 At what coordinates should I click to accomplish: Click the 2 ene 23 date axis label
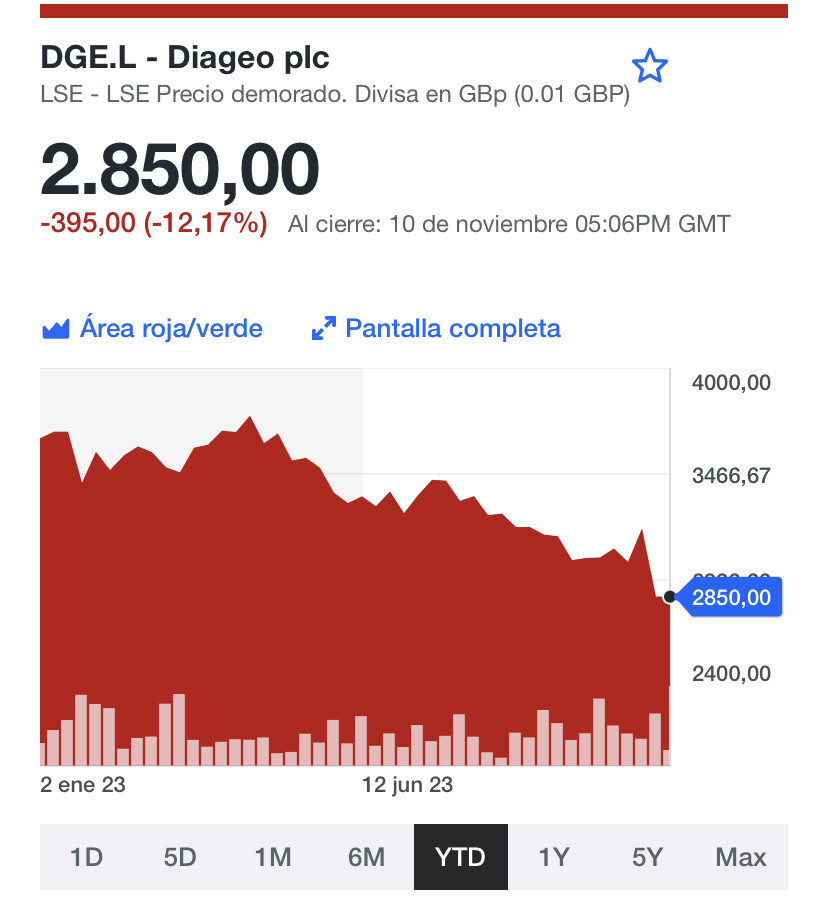click(83, 785)
